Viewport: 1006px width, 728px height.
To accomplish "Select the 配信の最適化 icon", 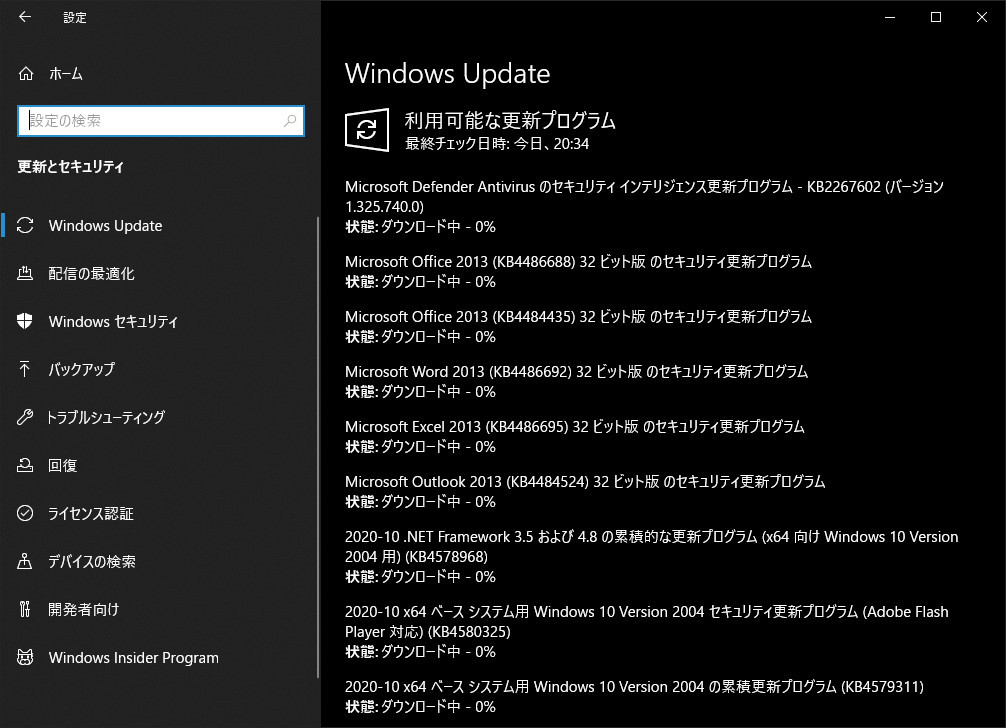I will click(x=25, y=273).
